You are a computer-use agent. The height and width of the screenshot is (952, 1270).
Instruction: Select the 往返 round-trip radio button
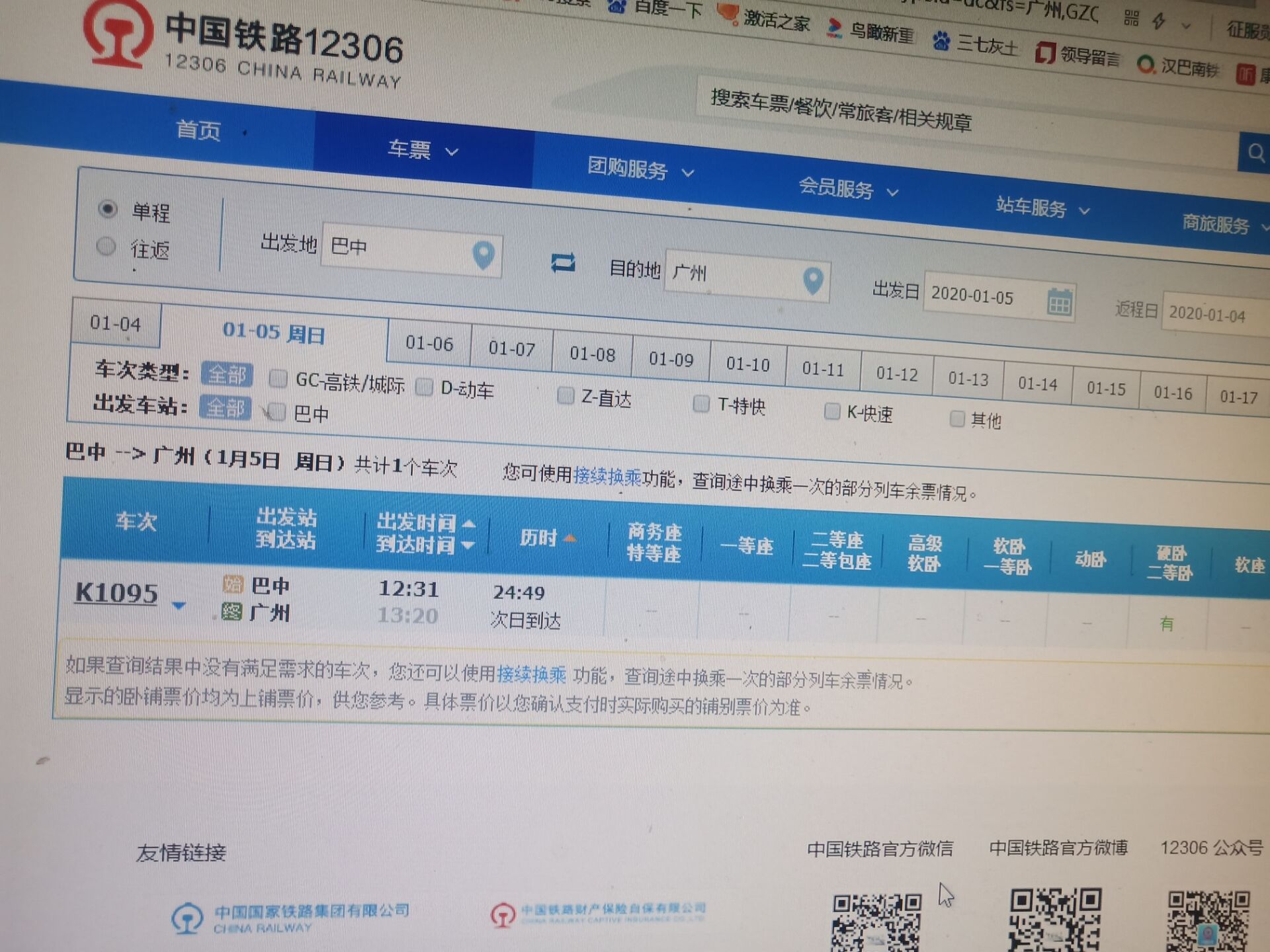[106, 247]
